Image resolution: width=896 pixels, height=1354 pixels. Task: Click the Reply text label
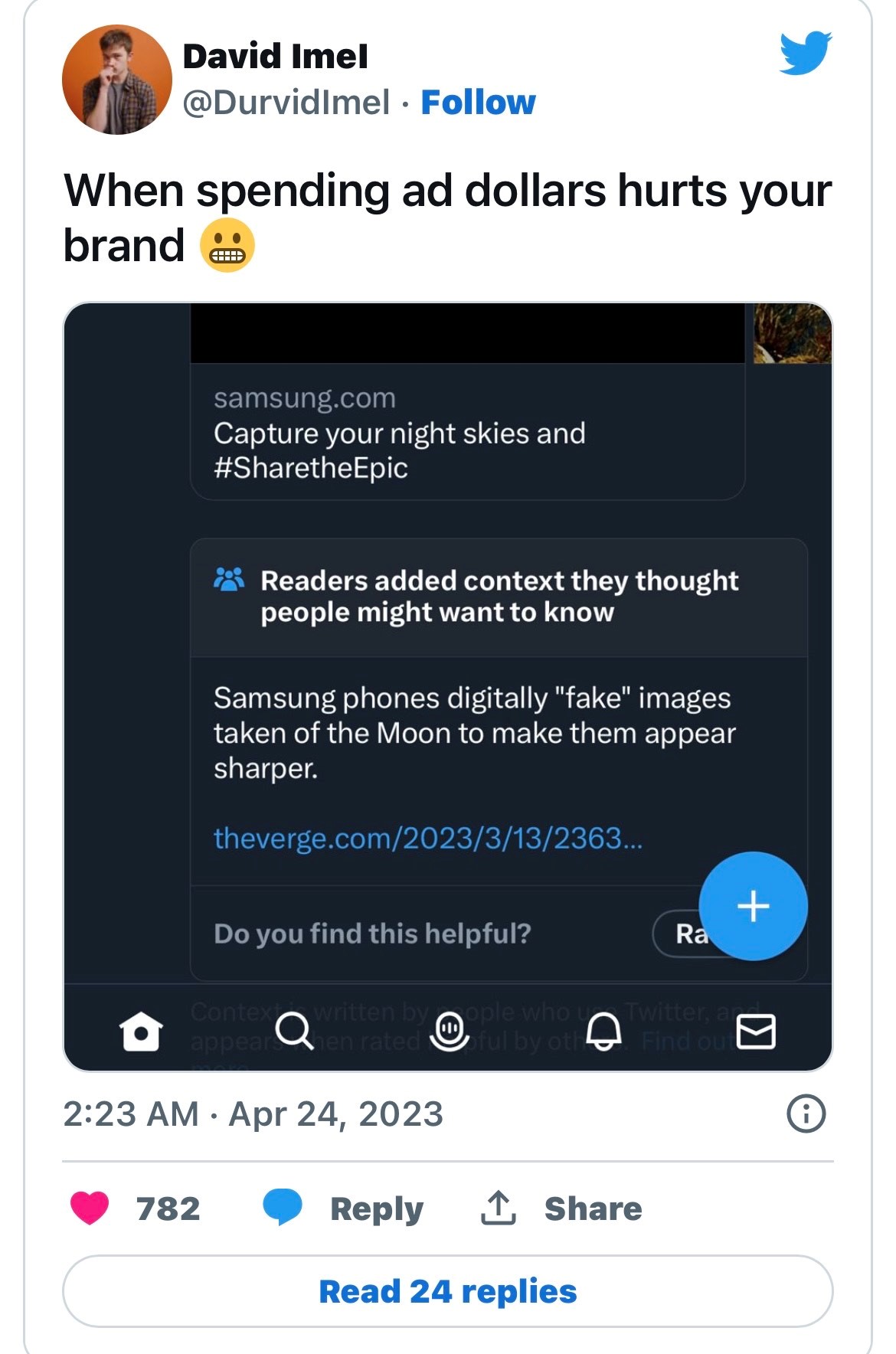(x=376, y=1208)
